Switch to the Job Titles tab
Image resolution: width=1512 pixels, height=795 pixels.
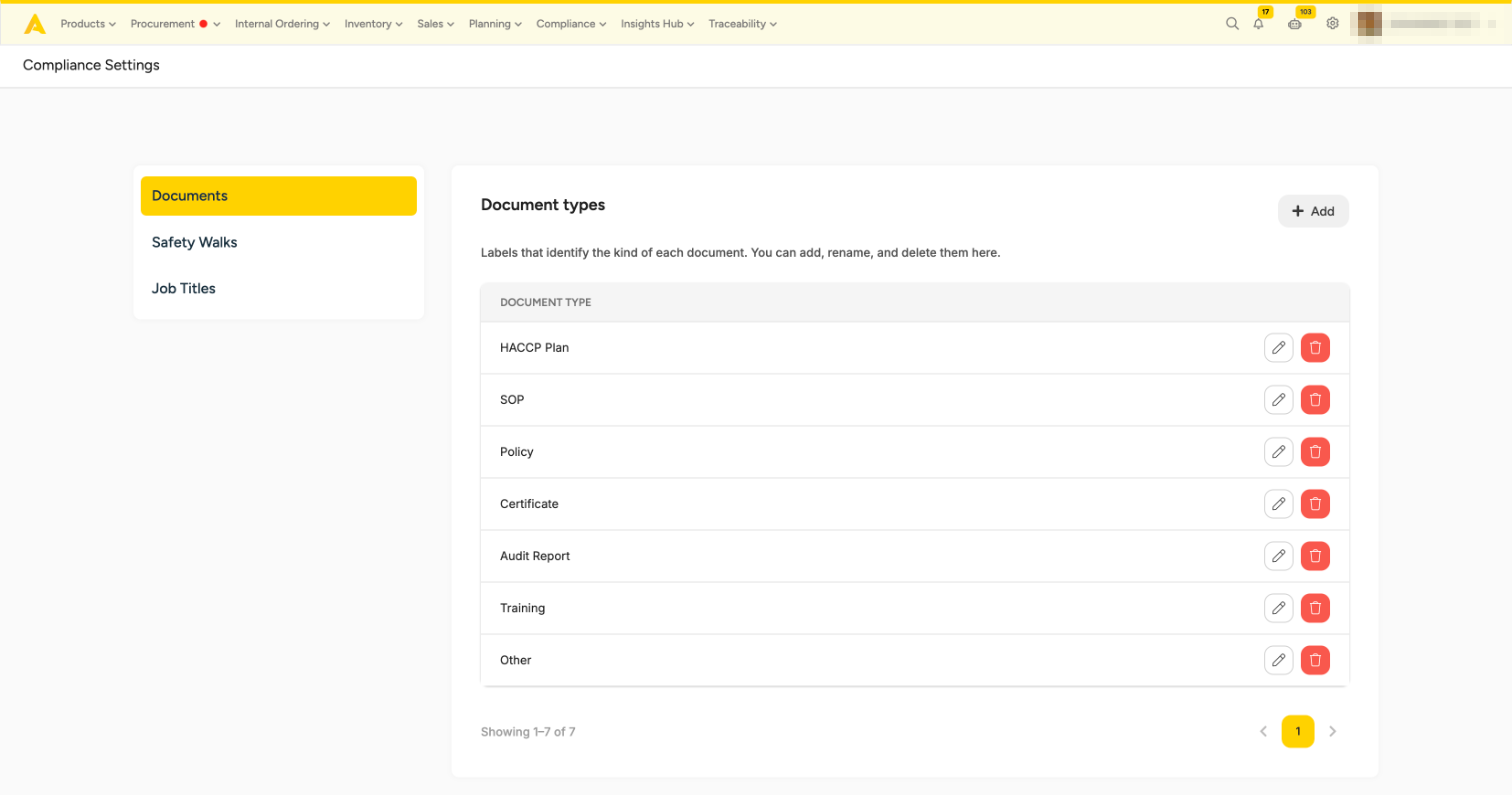279,288
